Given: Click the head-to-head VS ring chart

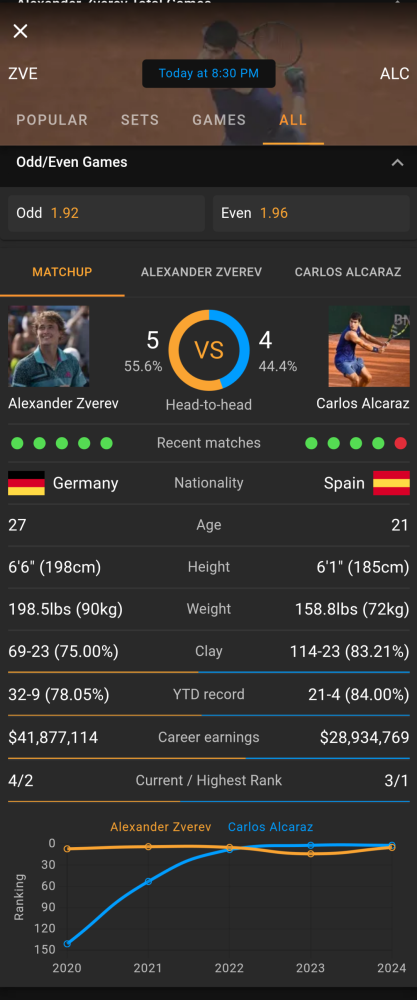Looking at the screenshot, I should click(x=209, y=349).
